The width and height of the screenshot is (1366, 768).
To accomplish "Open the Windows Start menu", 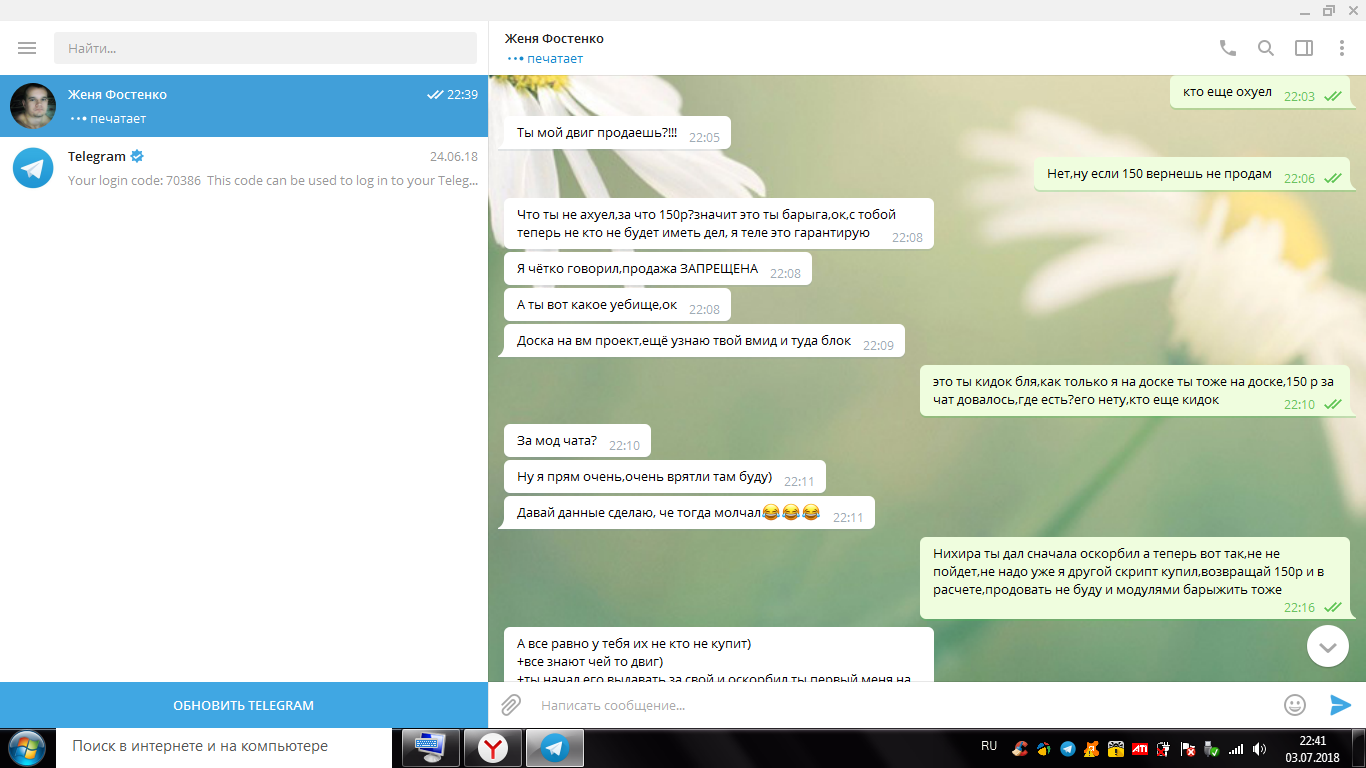I will tap(27, 747).
